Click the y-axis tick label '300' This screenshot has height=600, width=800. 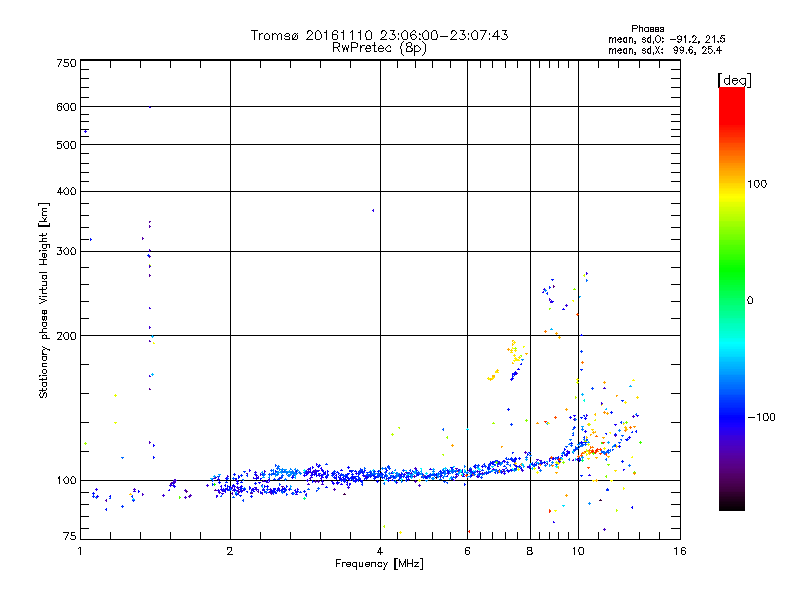coord(66,251)
